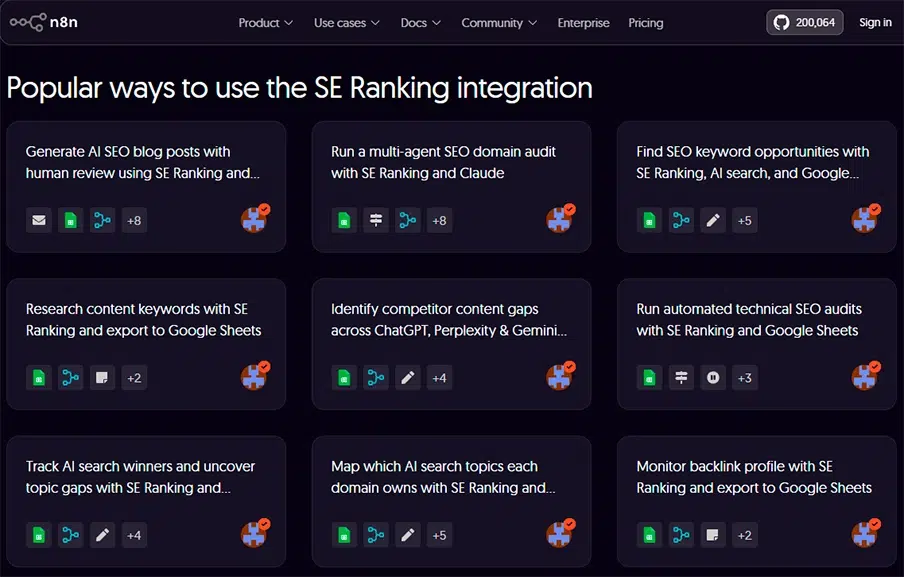Click the +5 badge on Find SEO keyword opportunities card
The image size is (904, 577).
744,220
